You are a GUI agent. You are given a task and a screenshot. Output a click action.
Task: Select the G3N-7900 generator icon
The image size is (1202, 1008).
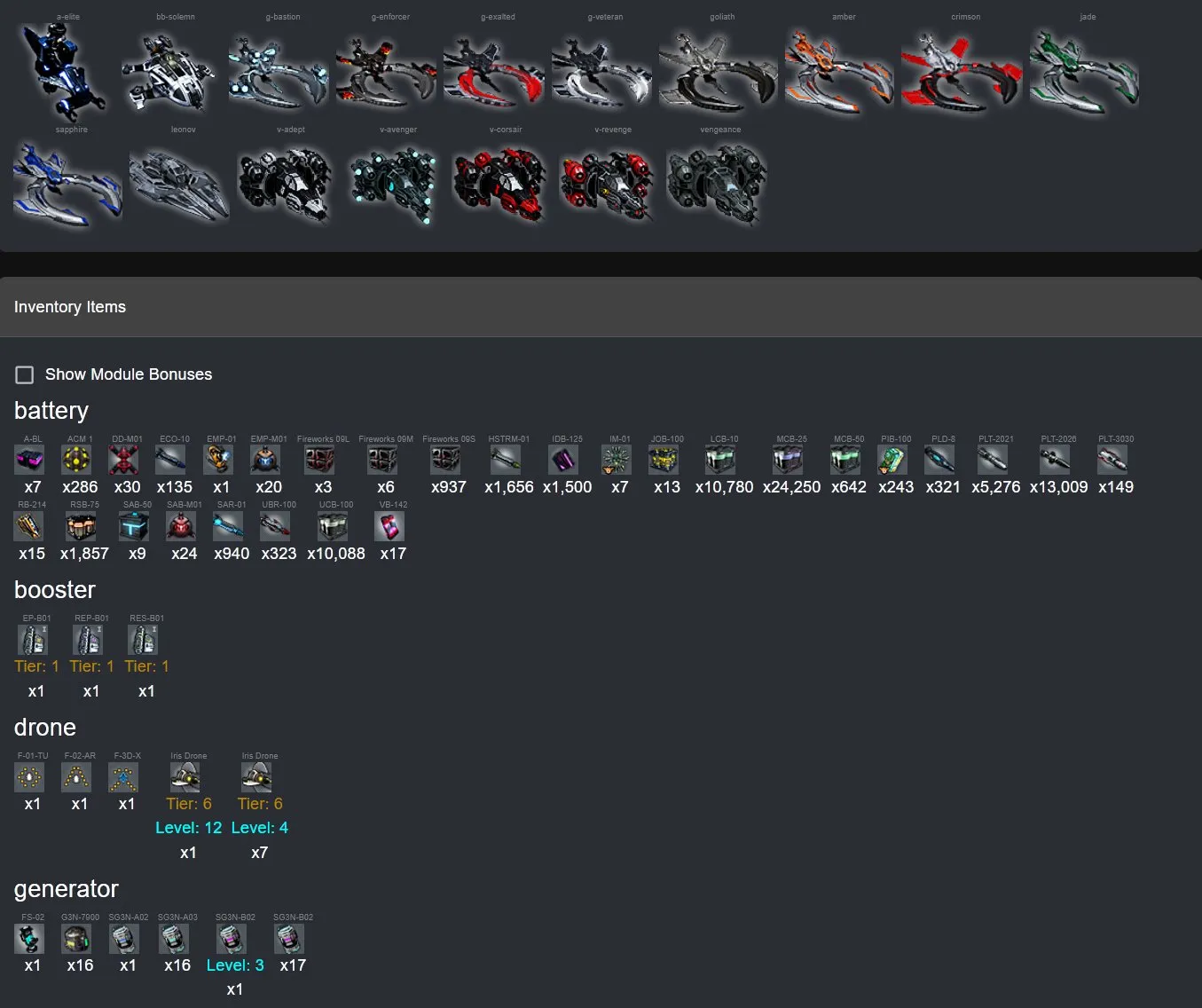tap(76, 939)
